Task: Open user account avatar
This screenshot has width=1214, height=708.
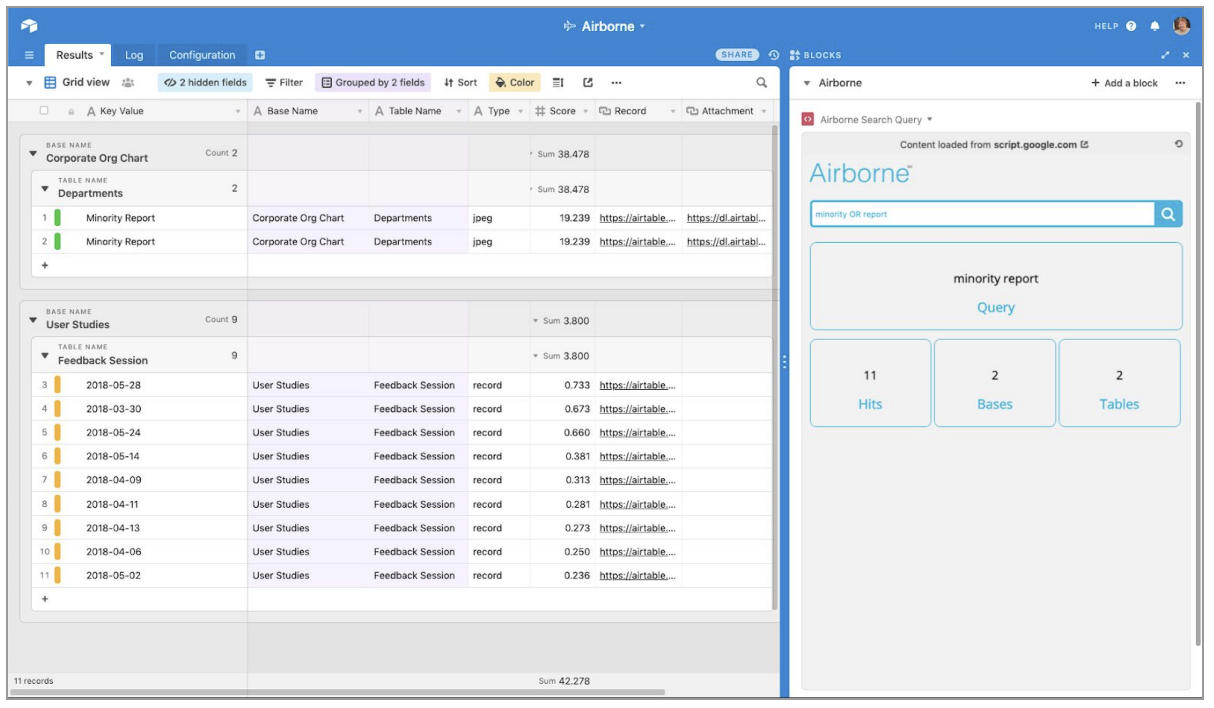Action: [1181, 26]
